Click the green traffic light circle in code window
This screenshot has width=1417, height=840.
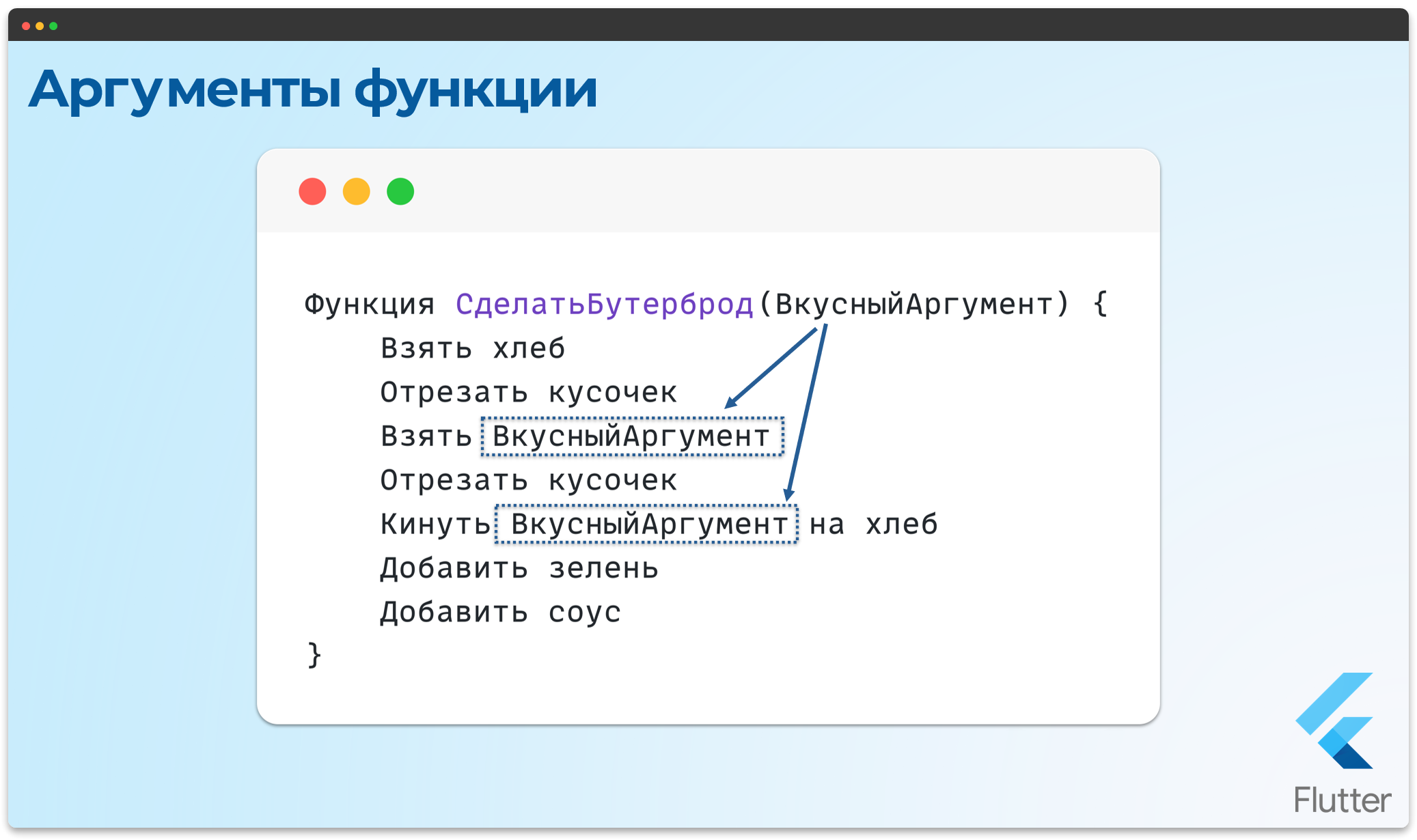tap(400, 192)
